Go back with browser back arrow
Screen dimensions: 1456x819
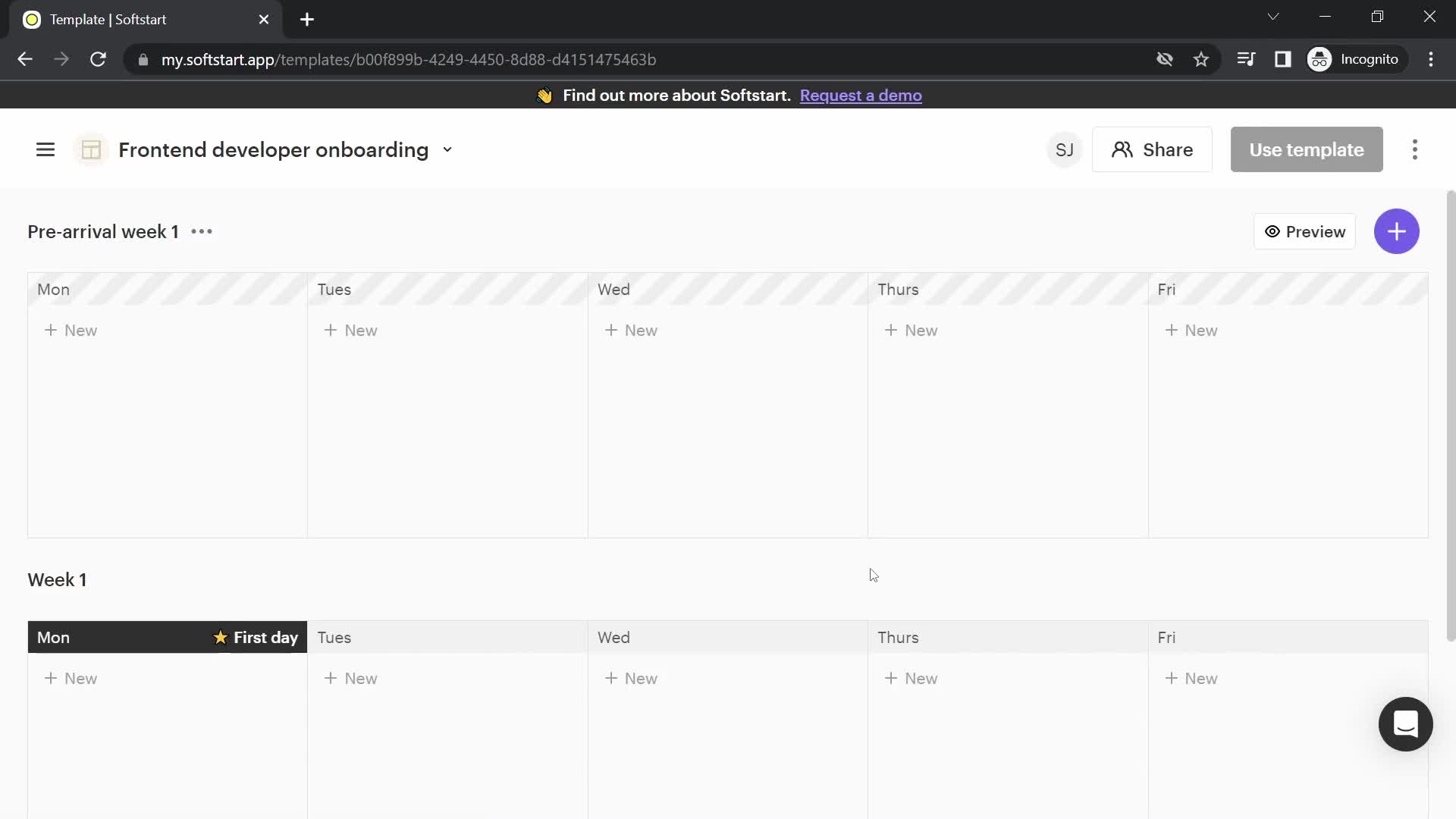tap(25, 59)
